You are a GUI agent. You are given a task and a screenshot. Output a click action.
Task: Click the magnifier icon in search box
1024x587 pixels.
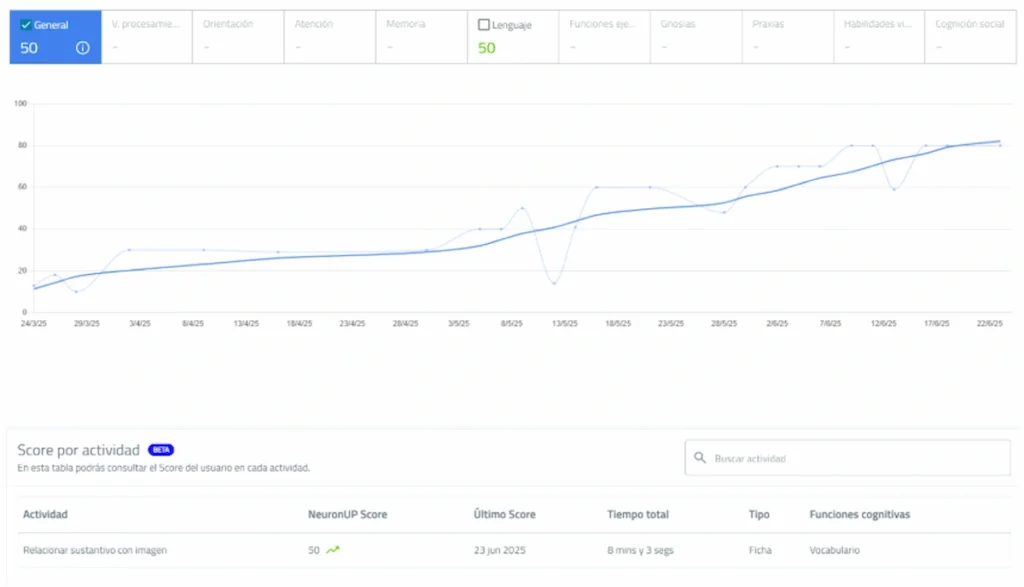(x=700, y=458)
